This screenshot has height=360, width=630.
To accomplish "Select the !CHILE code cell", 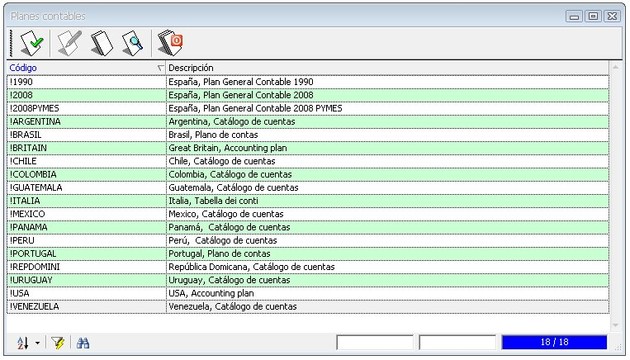I will [86, 161].
